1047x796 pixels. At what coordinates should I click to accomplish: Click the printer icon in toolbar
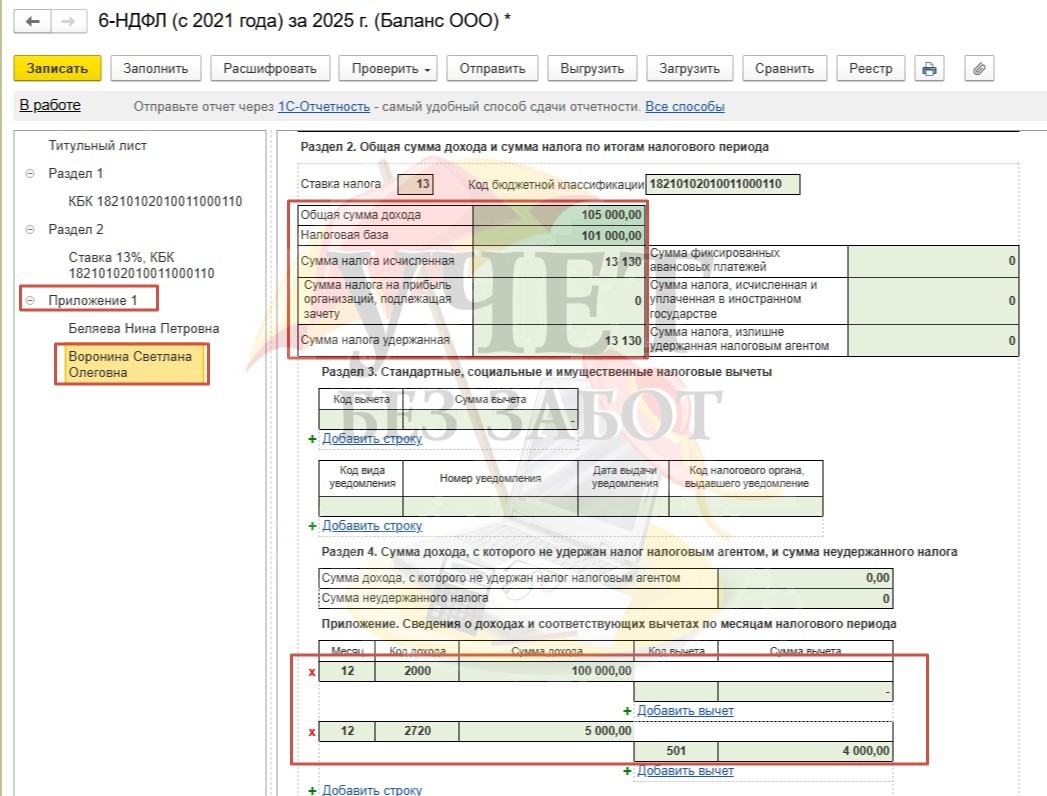coord(930,69)
